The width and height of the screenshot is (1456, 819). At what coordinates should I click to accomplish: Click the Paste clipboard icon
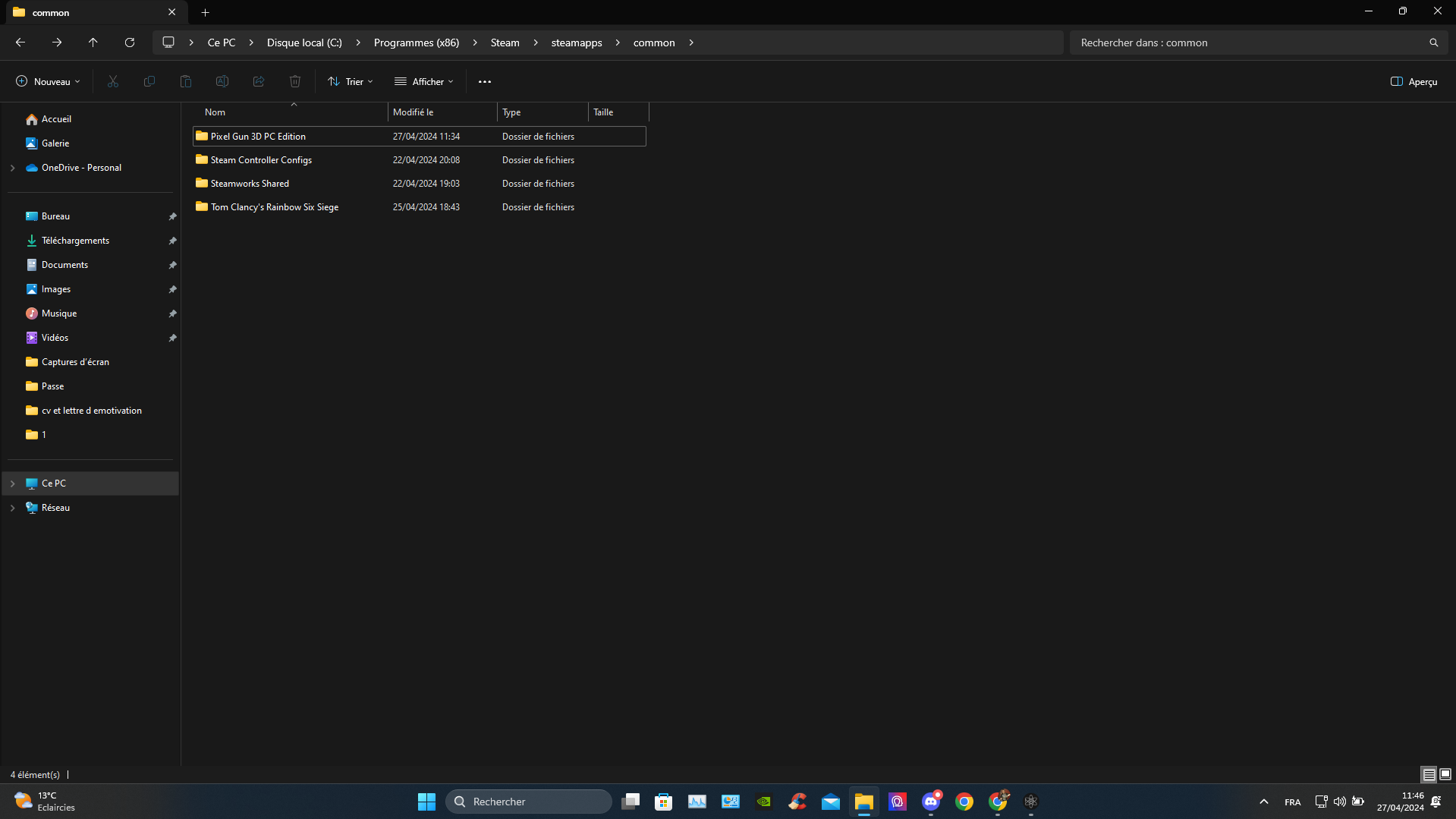pyautogui.click(x=186, y=81)
